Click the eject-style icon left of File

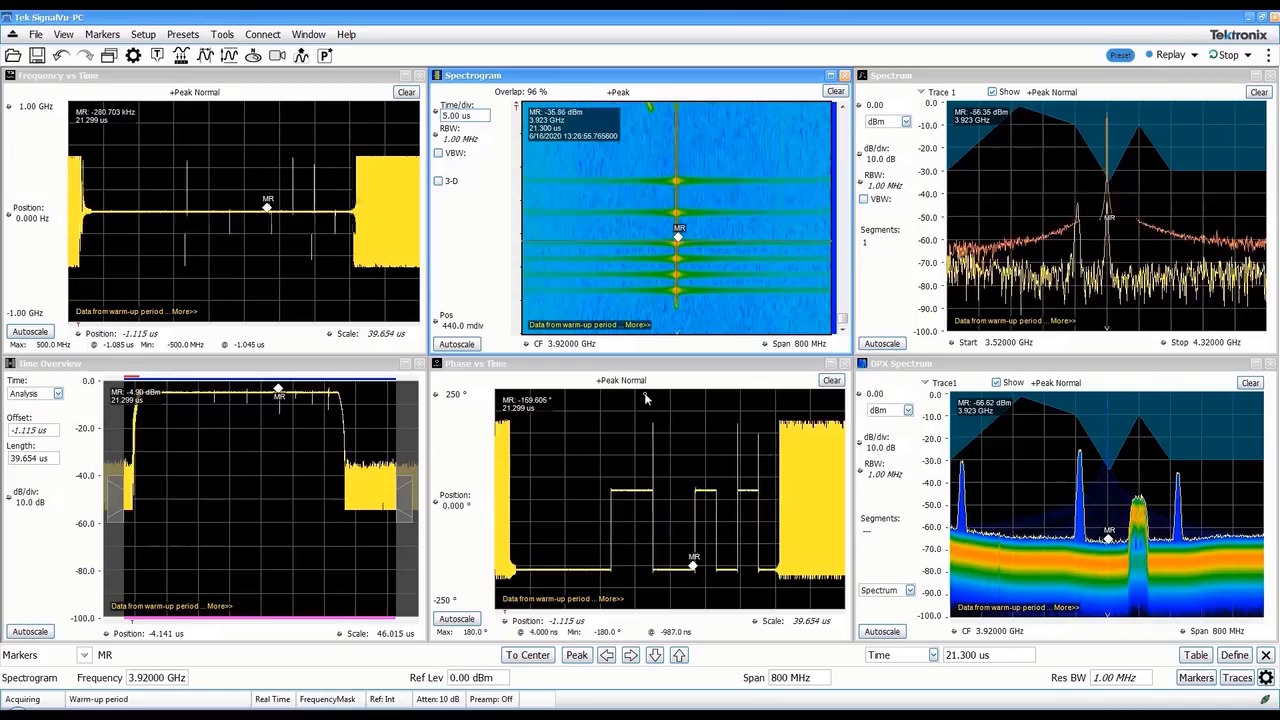pyautogui.click(x=12, y=34)
